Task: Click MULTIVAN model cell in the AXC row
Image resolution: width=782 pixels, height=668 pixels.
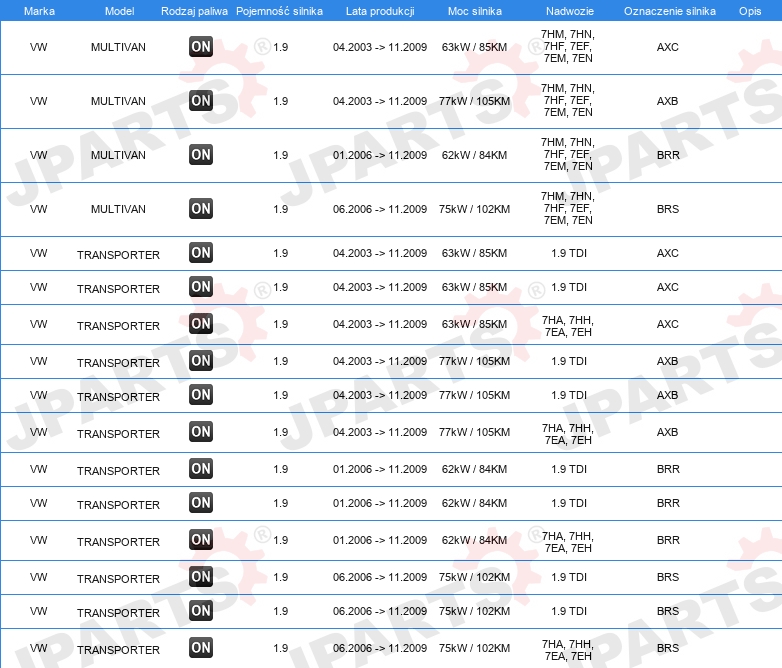Action: 118,47
